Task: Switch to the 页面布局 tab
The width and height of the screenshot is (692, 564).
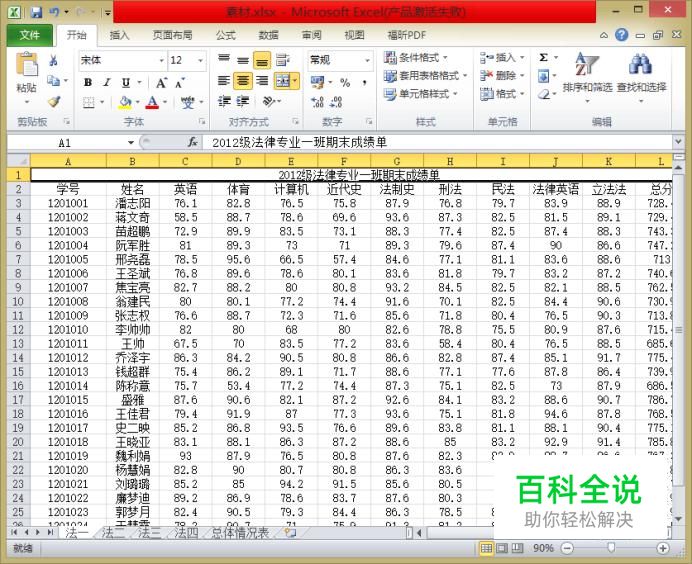Action: (172, 35)
